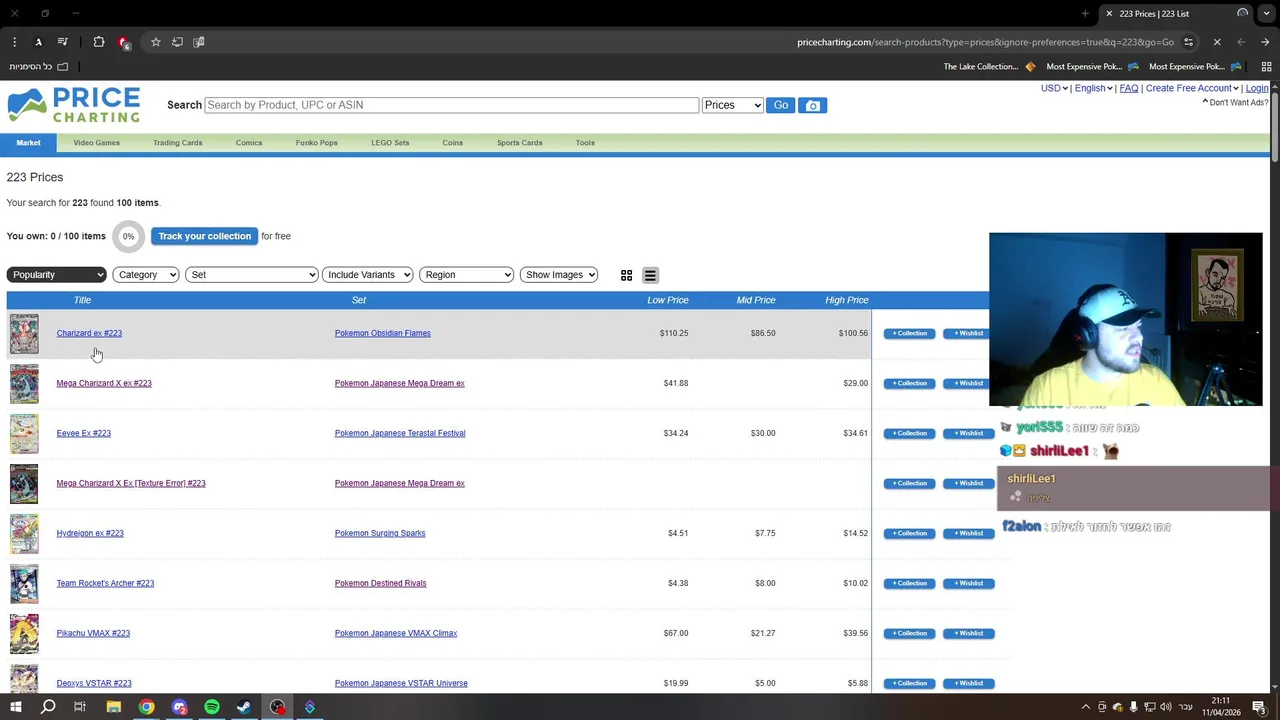Switch to list view layout icon

(650, 275)
